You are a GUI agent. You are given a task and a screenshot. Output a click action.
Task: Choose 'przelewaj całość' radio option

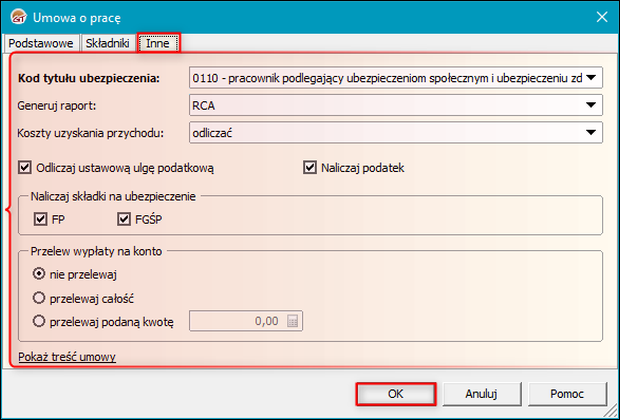pyautogui.click(x=40, y=297)
